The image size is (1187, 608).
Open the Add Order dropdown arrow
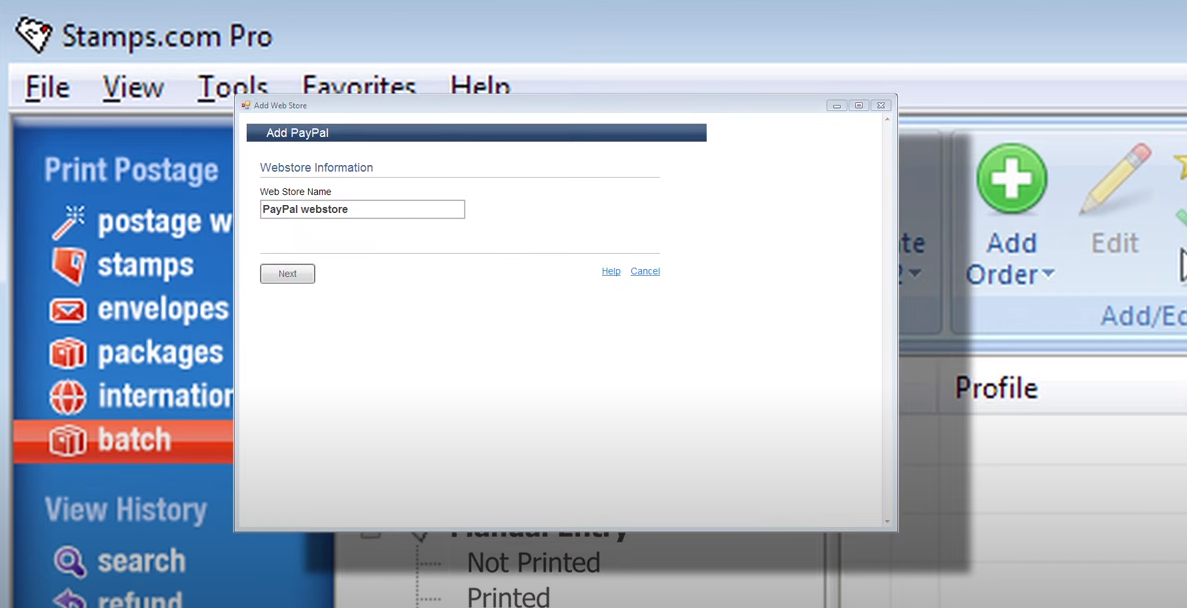pyautogui.click(x=1048, y=274)
